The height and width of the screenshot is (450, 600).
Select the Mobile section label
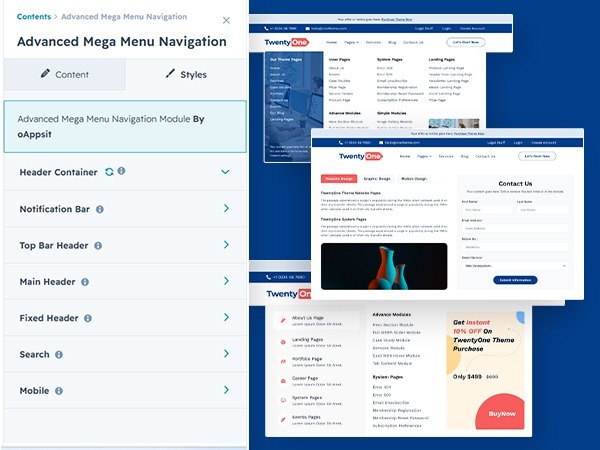click(x=34, y=391)
